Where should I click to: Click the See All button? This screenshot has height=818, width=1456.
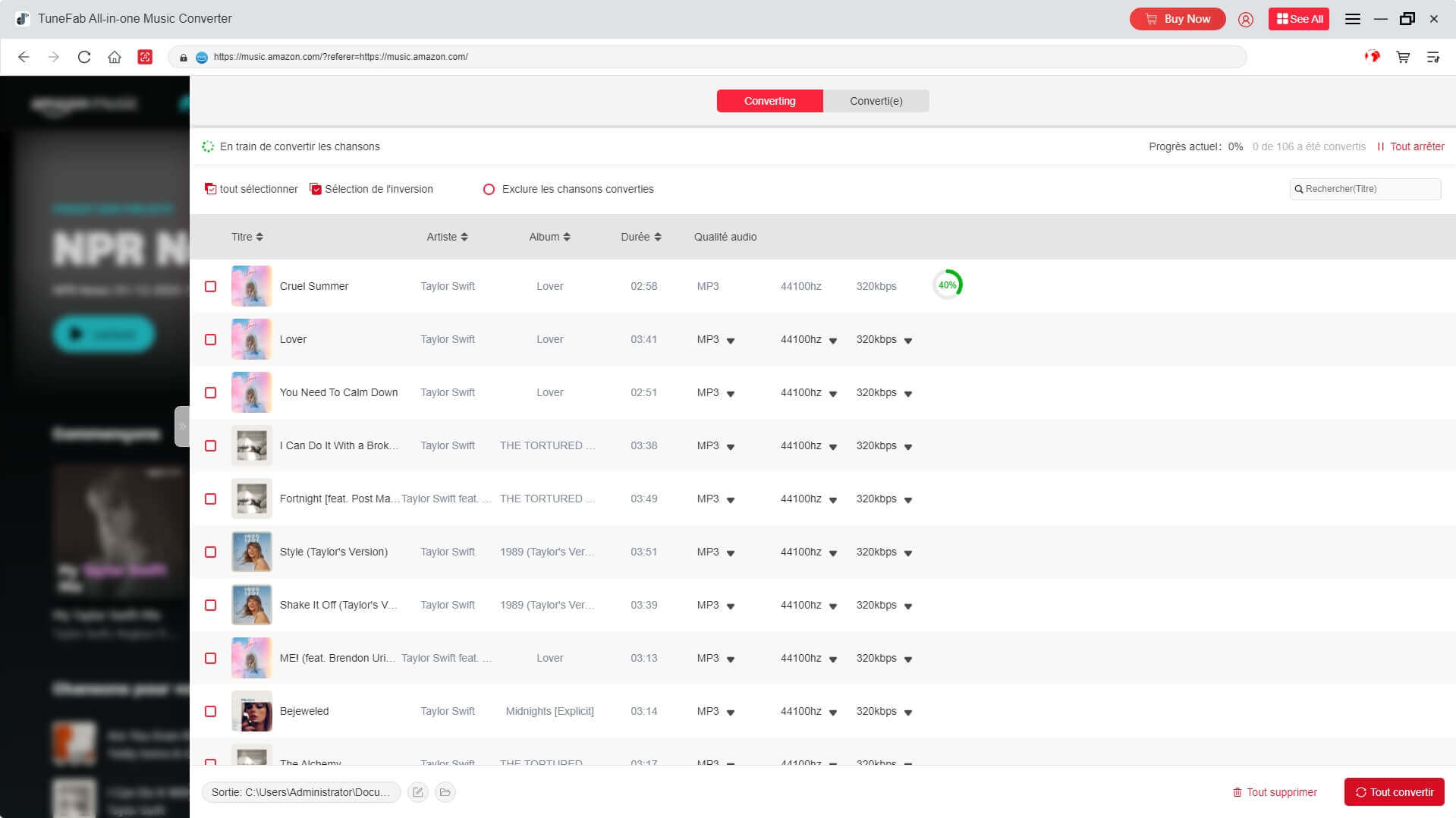tap(1299, 19)
